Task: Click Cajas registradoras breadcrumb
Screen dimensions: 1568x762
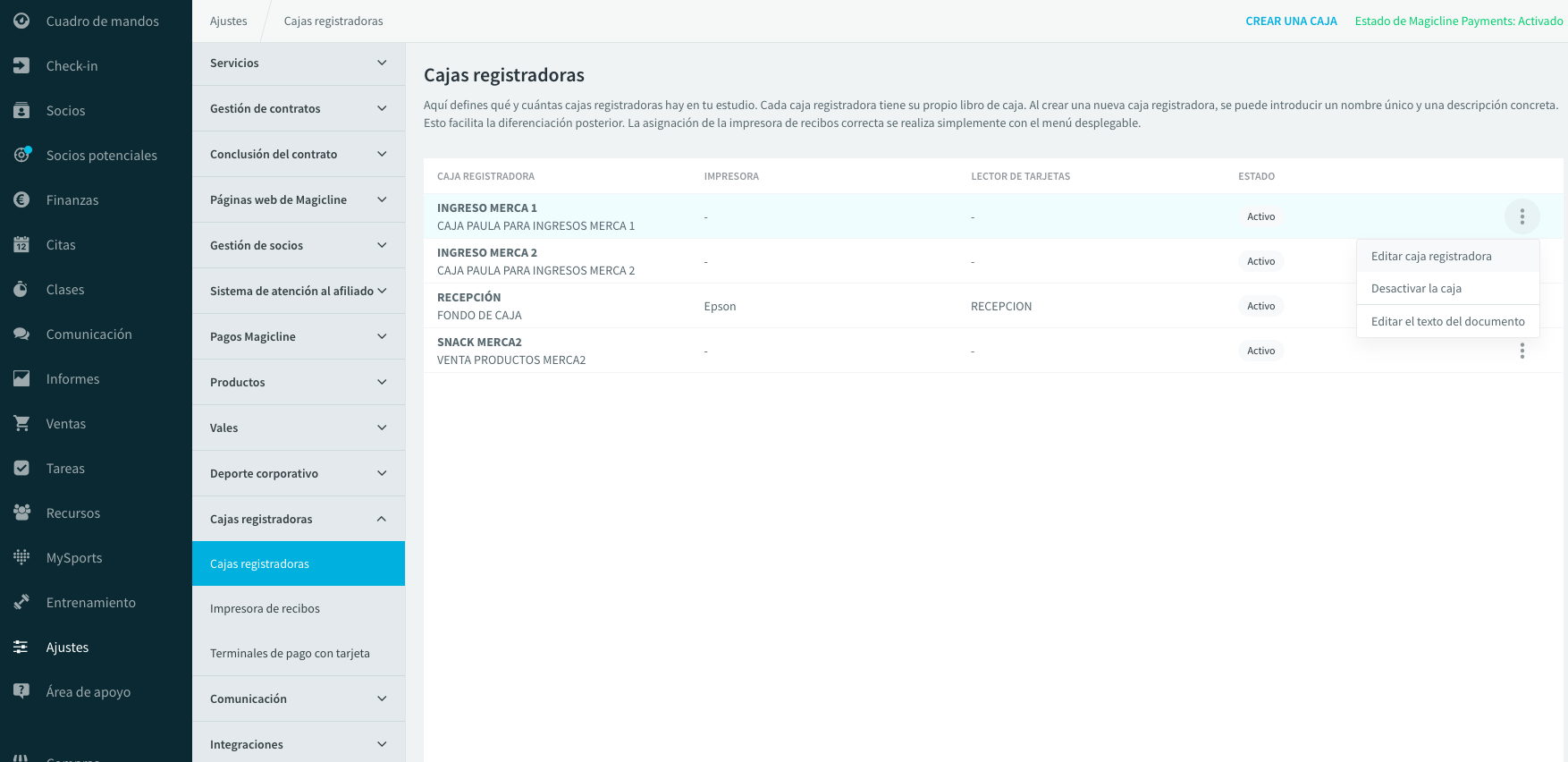Action: (x=333, y=21)
